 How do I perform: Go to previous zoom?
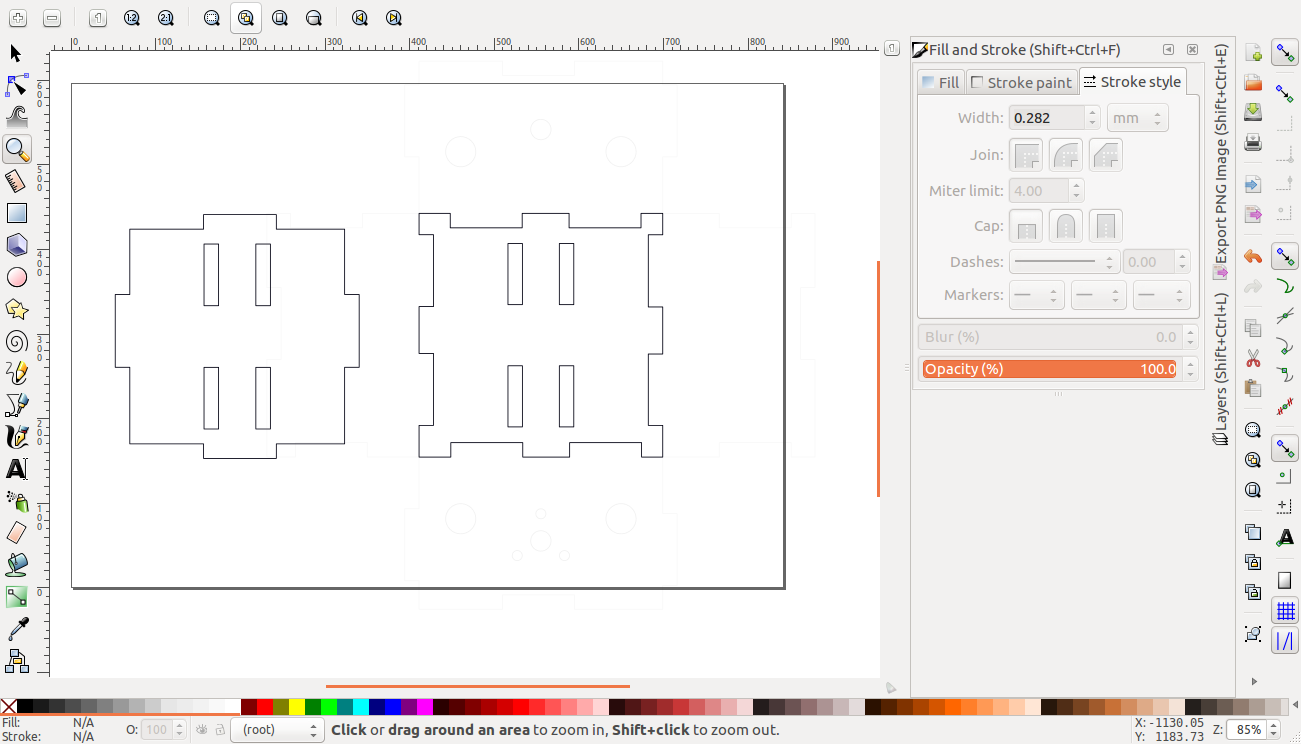click(360, 18)
